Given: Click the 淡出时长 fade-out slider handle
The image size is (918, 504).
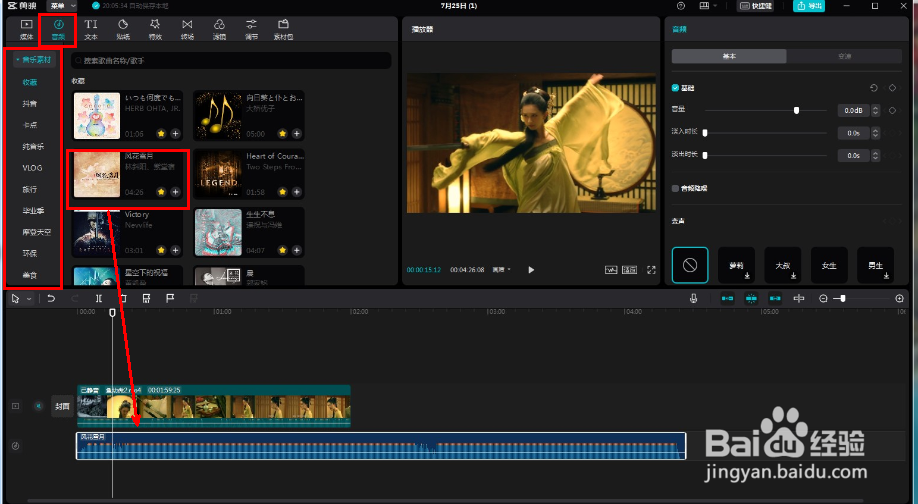Looking at the screenshot, I should pos(705,155).
